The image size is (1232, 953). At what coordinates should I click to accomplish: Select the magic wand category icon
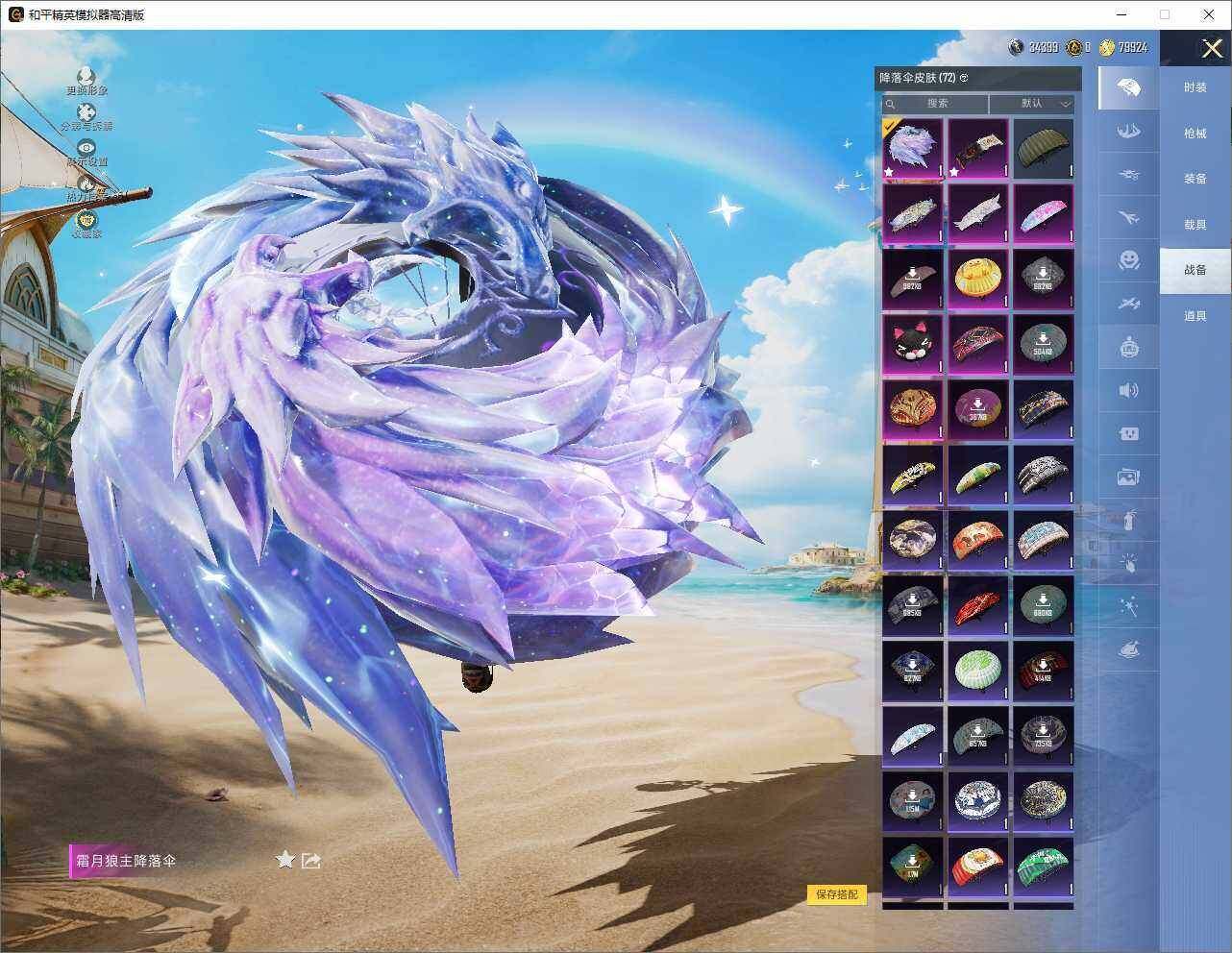coord(1129,607)
